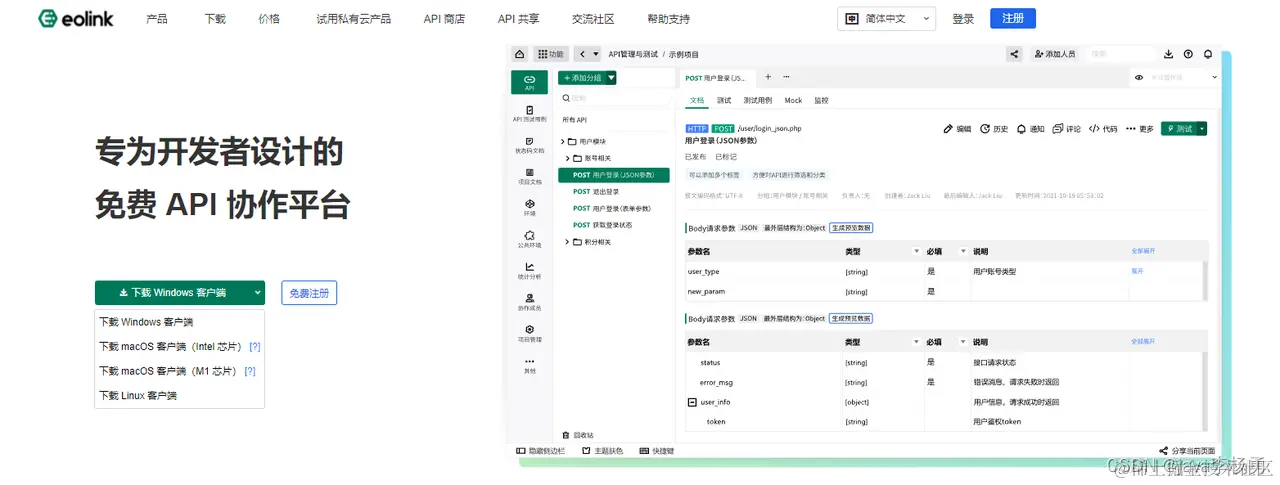Click the download icon in app header
Screen dimensions: 1280x485
(x=1169, y=54)
